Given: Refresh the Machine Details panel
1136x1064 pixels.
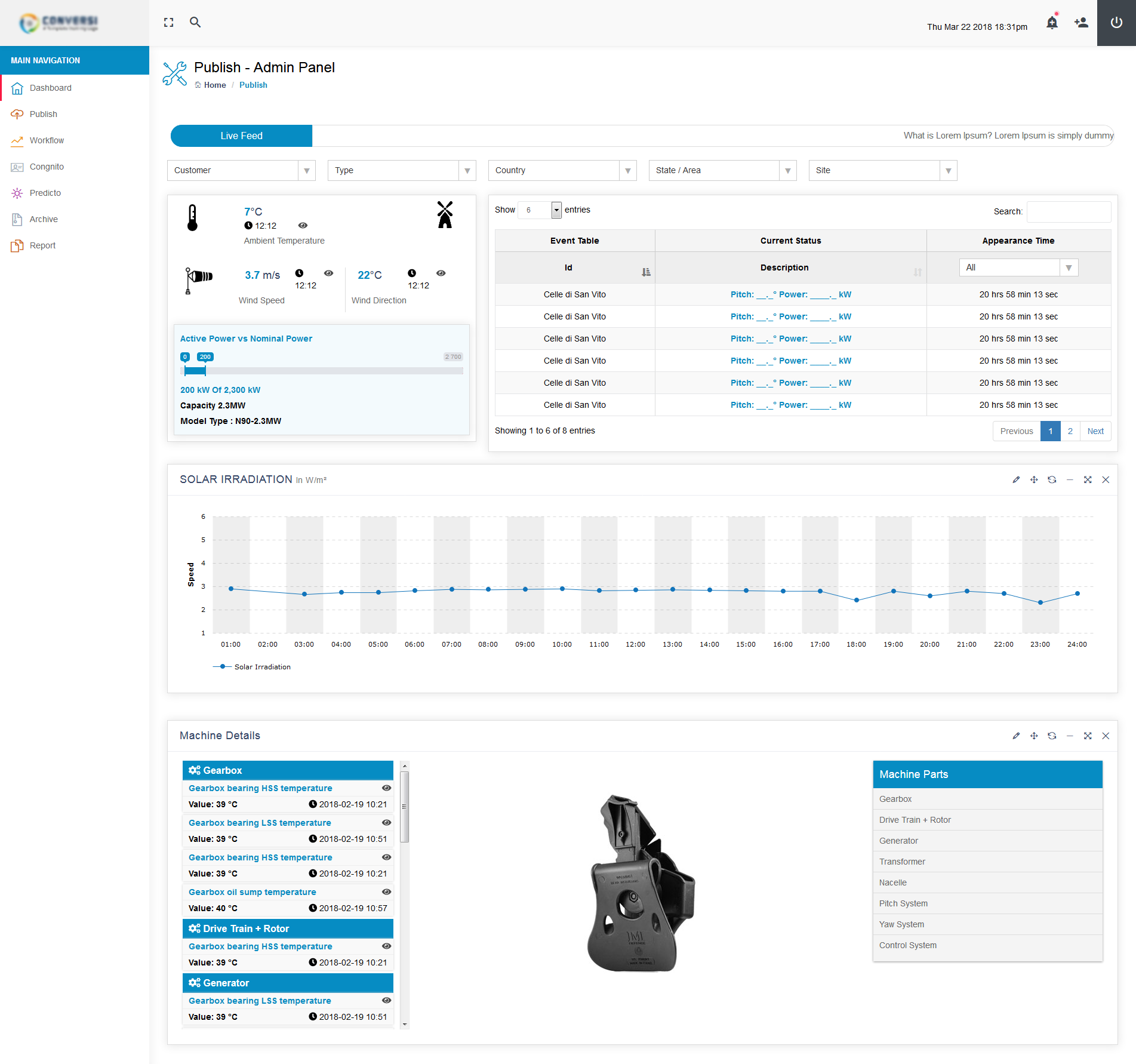Looking at the screenshot, I should tap(1052, 736).
